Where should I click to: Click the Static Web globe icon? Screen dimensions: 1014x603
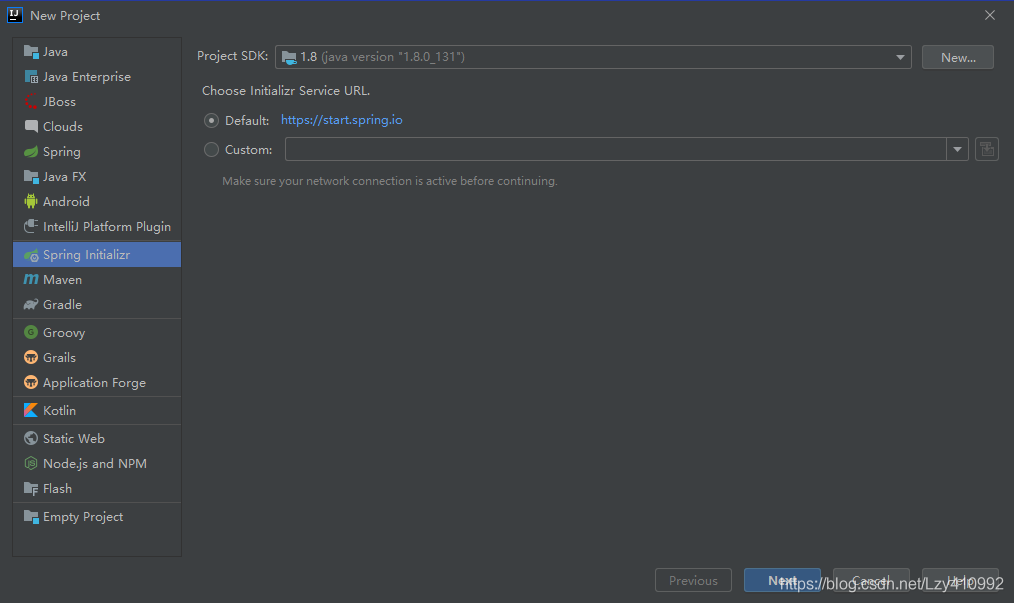[30, 439]
